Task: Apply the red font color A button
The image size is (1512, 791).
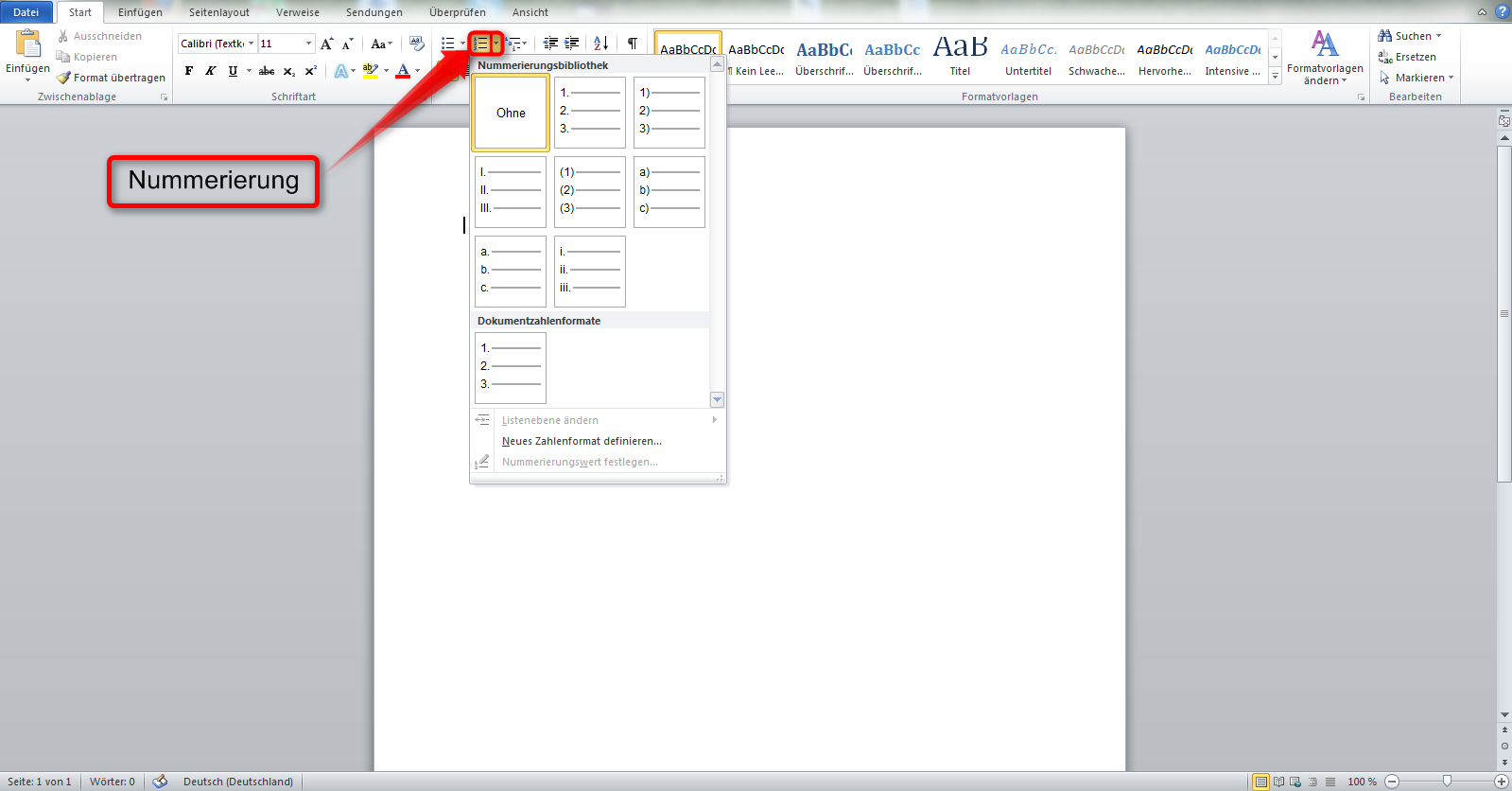Action: click(403, 71)
